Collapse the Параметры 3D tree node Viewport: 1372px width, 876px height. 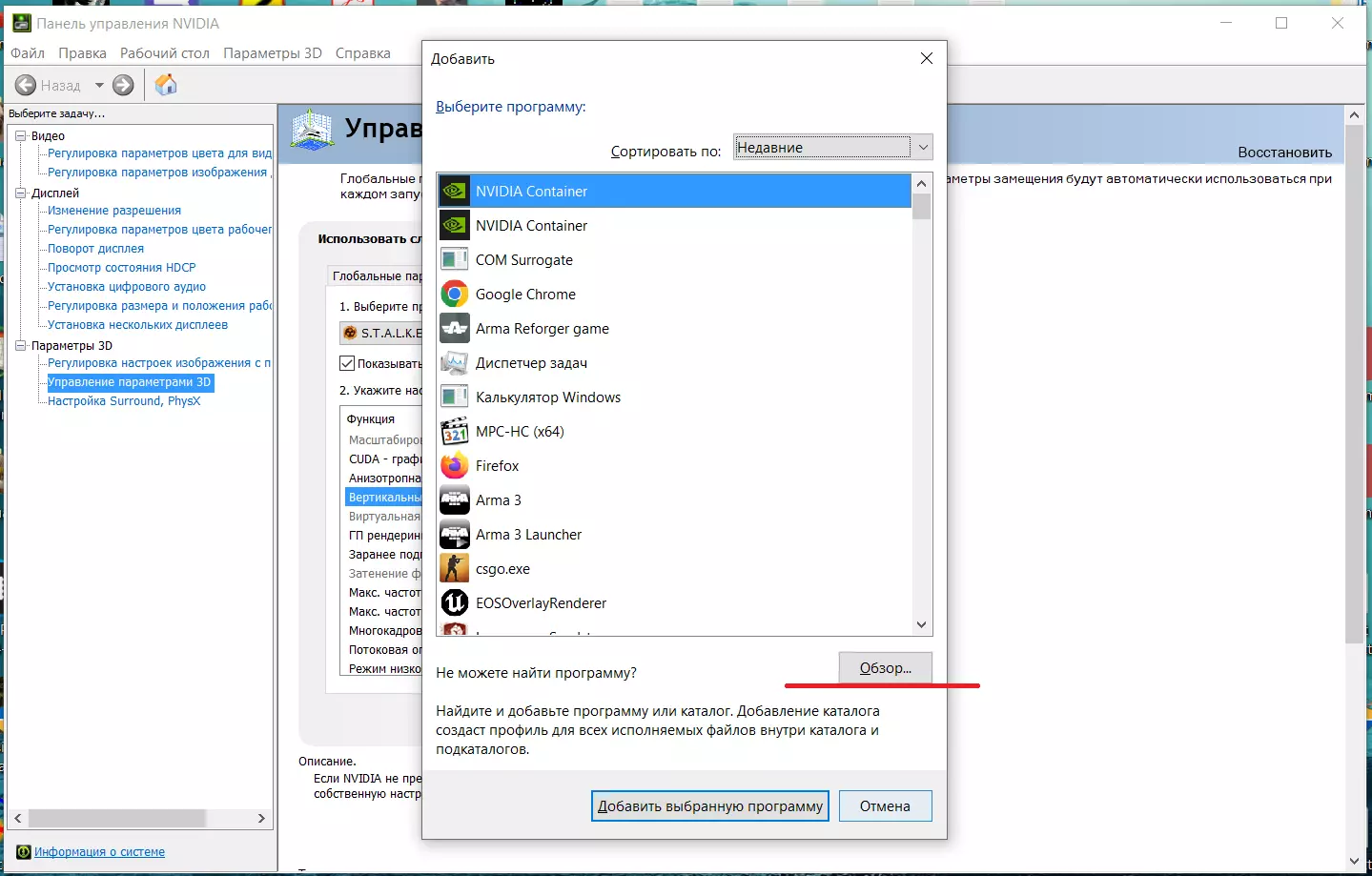[x=20, y=346]
